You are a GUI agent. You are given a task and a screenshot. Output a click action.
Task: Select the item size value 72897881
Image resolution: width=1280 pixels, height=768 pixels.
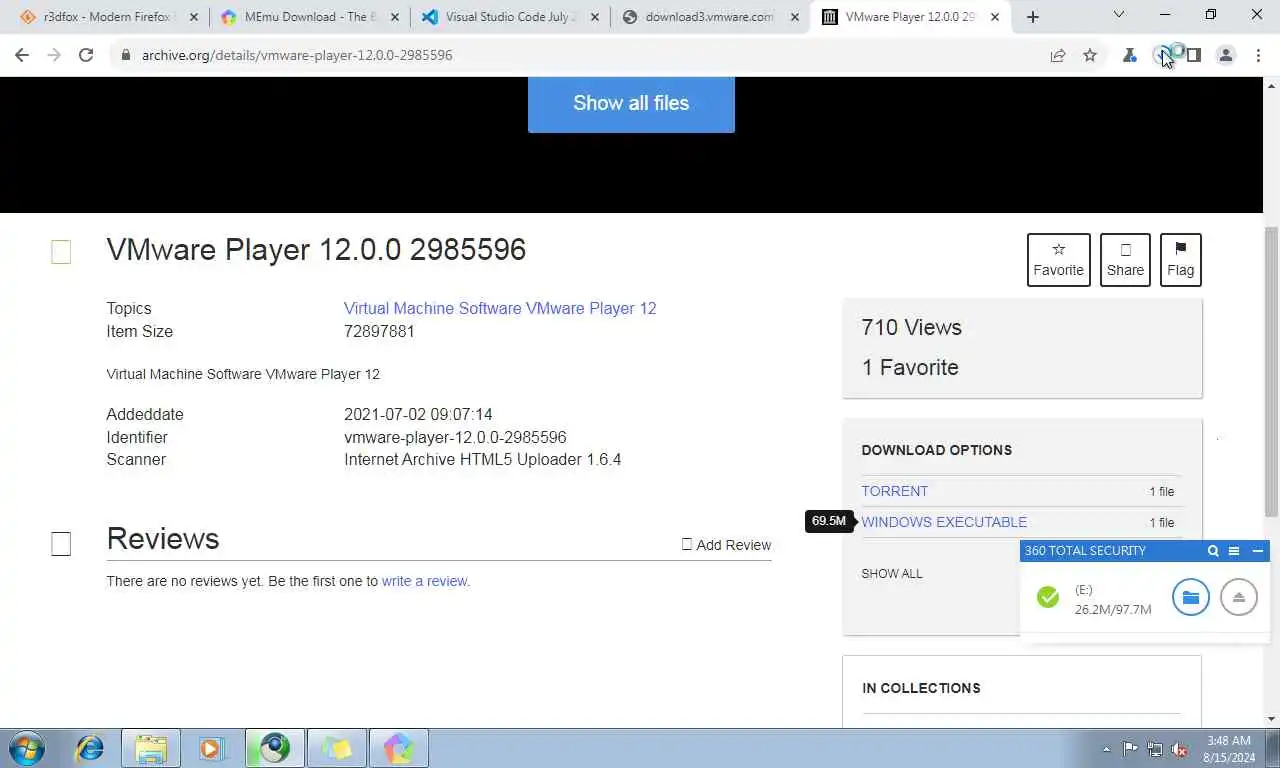379,331
